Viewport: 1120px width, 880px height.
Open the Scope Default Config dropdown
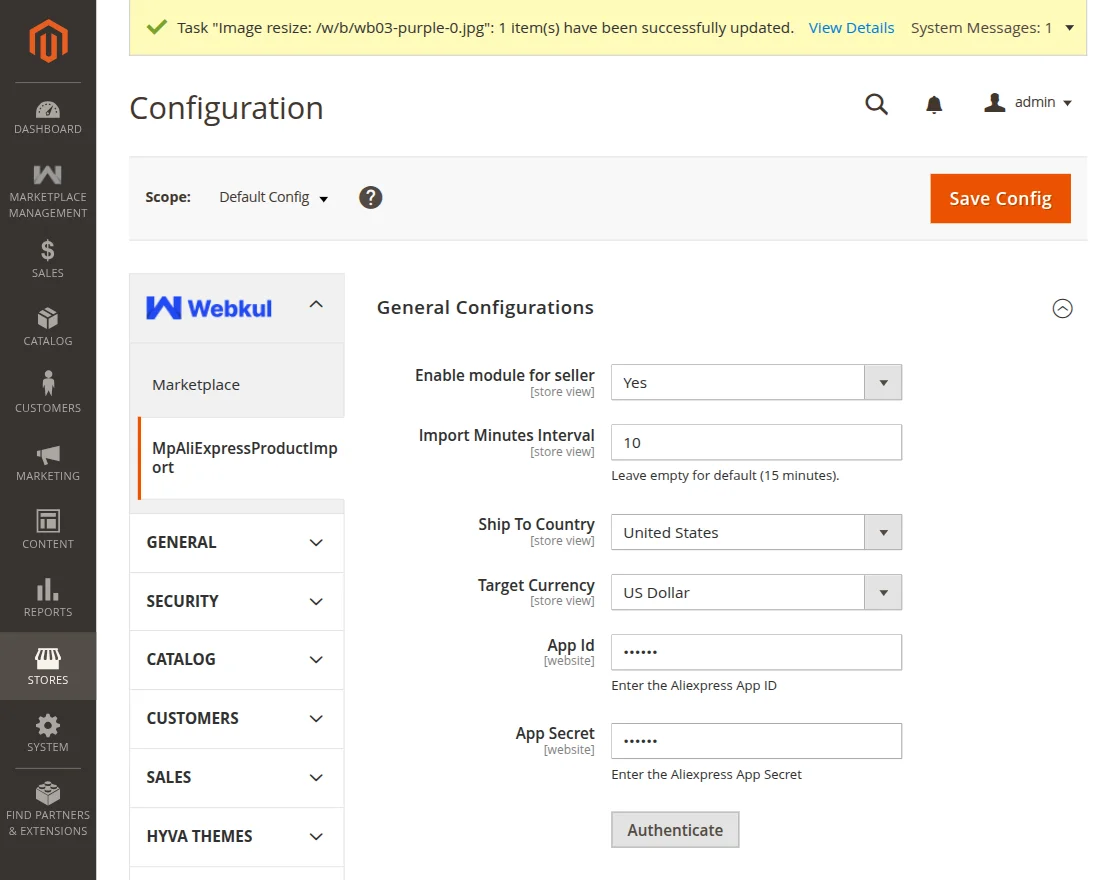tap(273, 197)
